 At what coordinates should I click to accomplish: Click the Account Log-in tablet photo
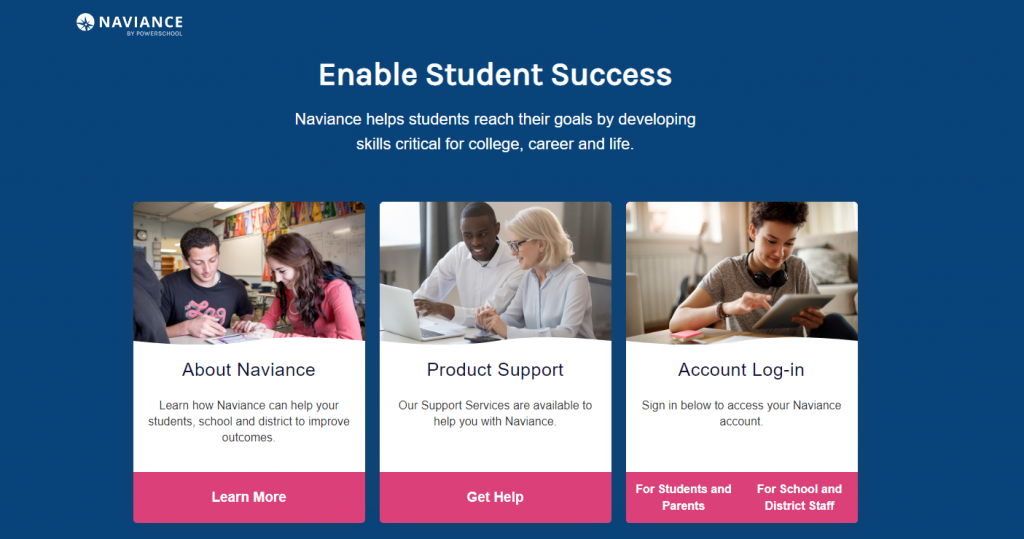tap(742, 272)
